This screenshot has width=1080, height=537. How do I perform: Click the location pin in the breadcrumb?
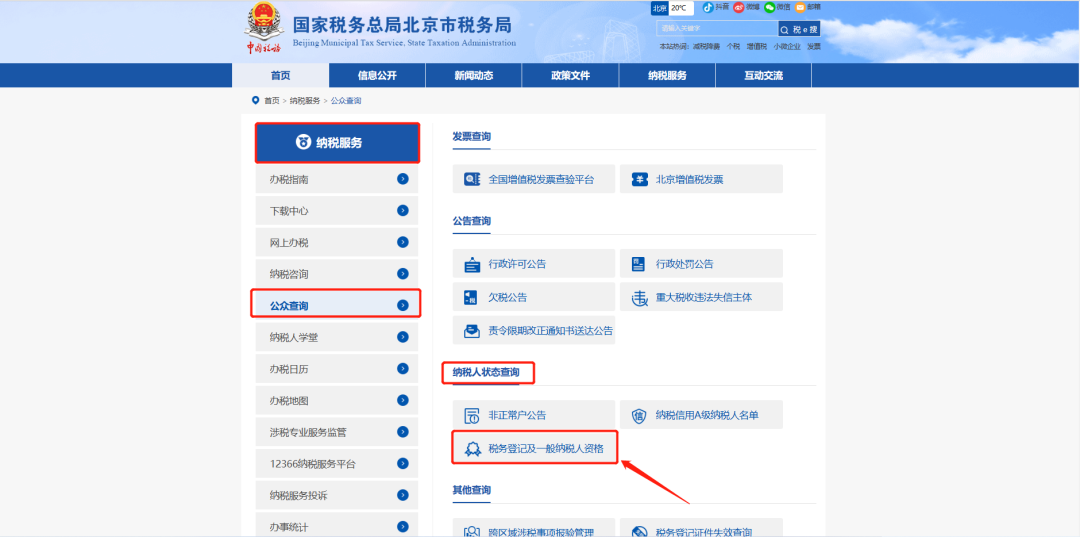(256, 101)
